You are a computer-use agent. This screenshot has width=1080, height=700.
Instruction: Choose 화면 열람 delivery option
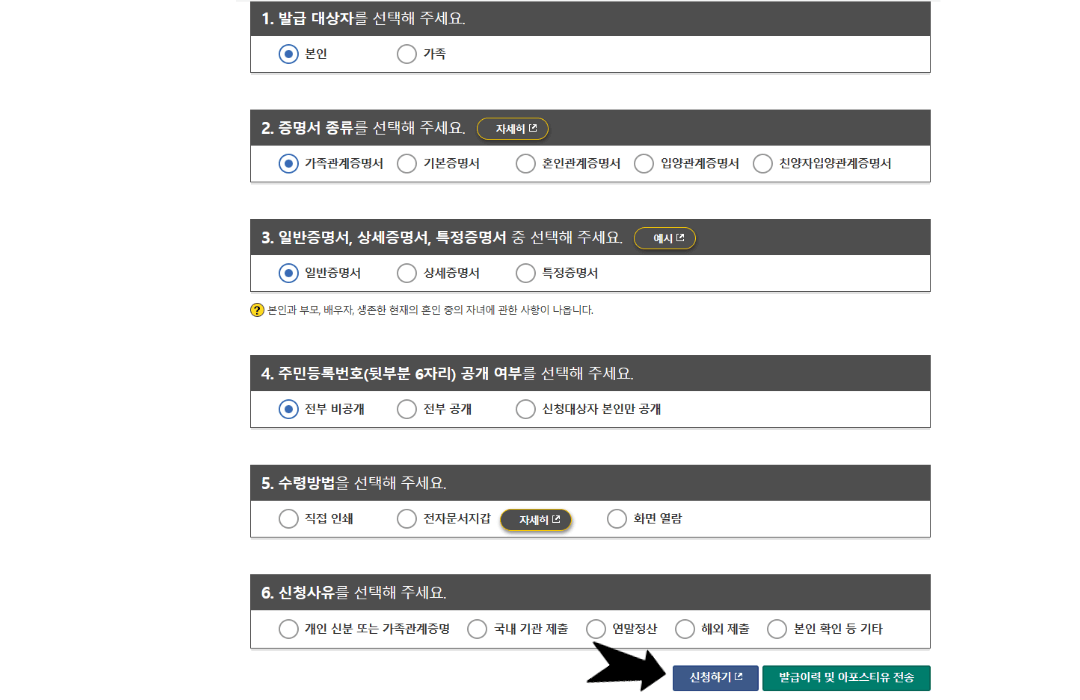point(617,519)
